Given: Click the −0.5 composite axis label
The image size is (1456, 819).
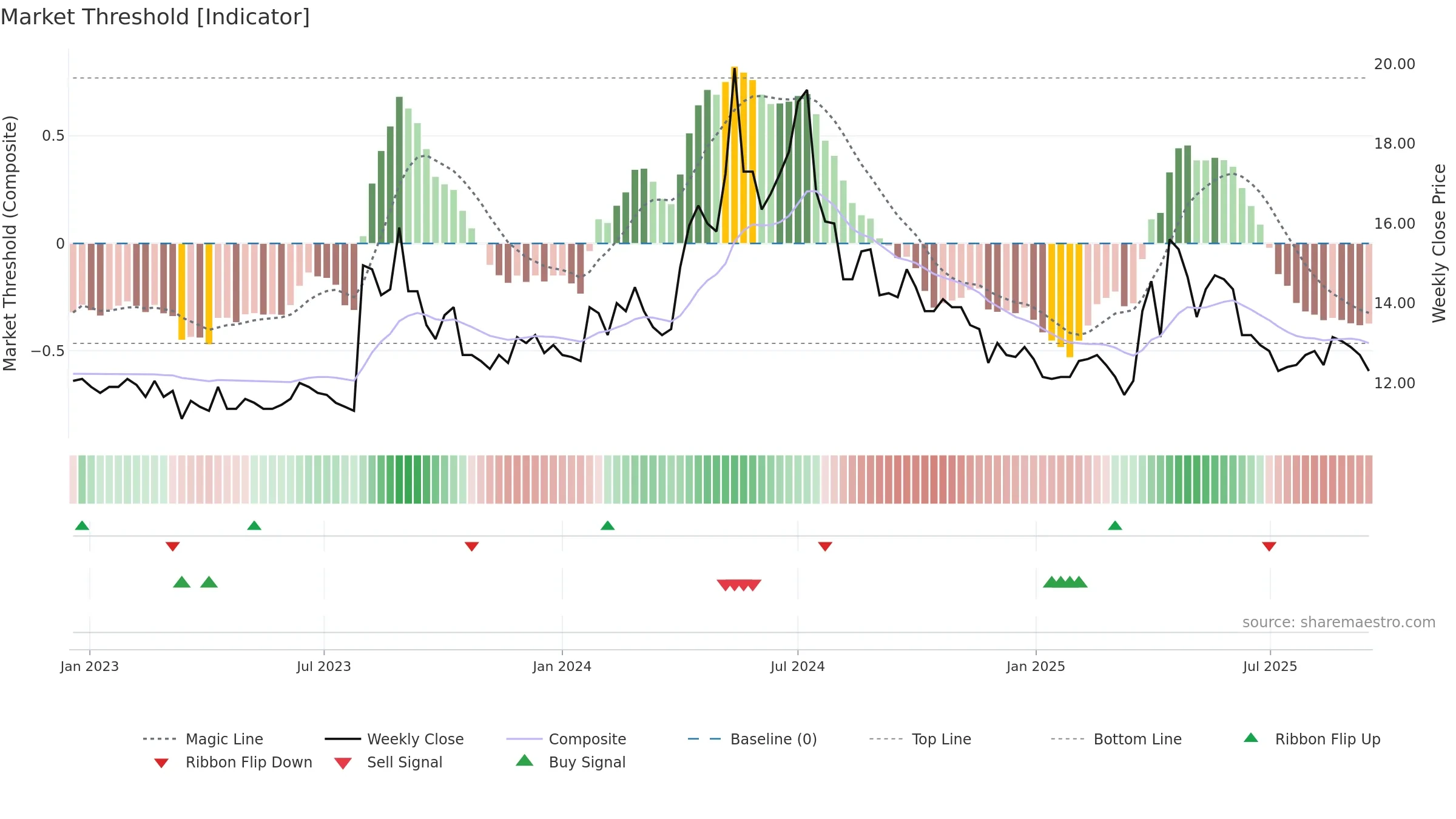Looking at the screenshot, I should coord(47,351).
